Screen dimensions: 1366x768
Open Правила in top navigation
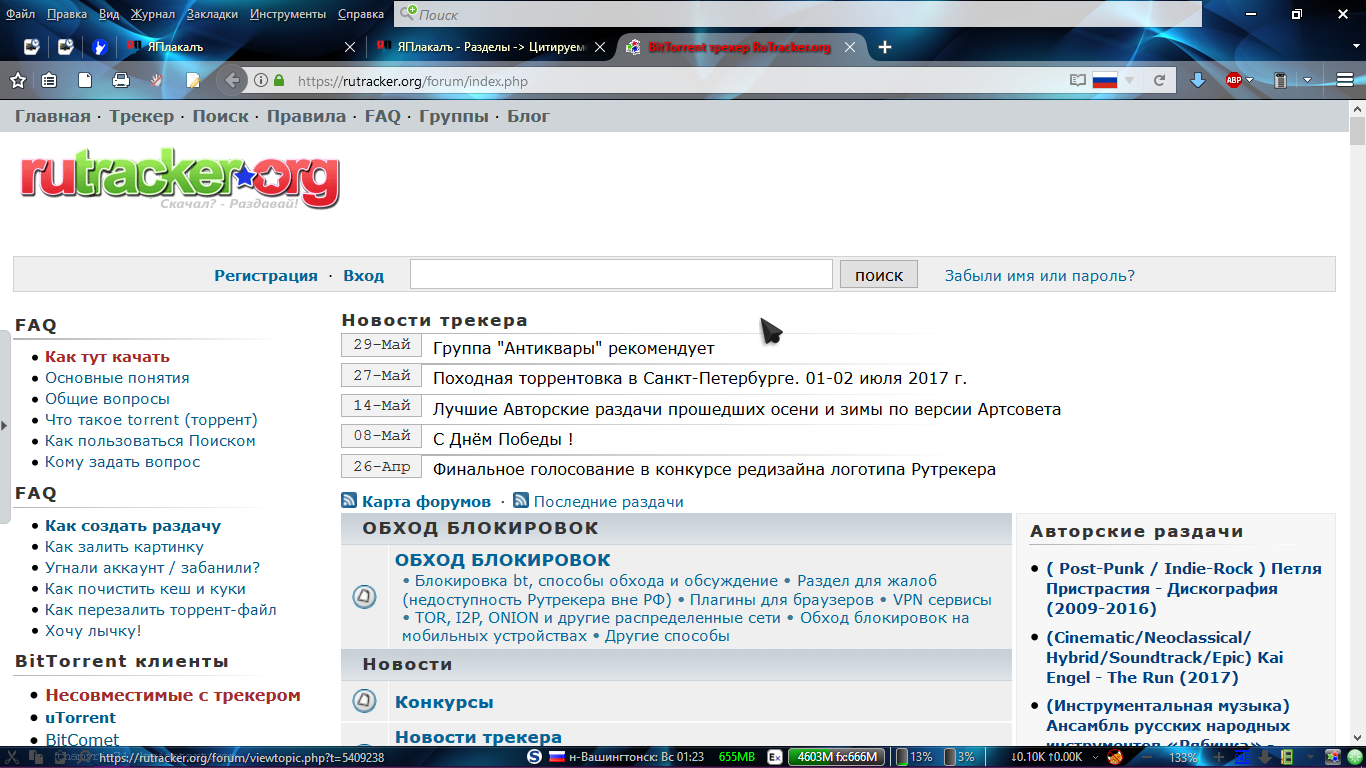pyautogui.click(x=306, y=116)
